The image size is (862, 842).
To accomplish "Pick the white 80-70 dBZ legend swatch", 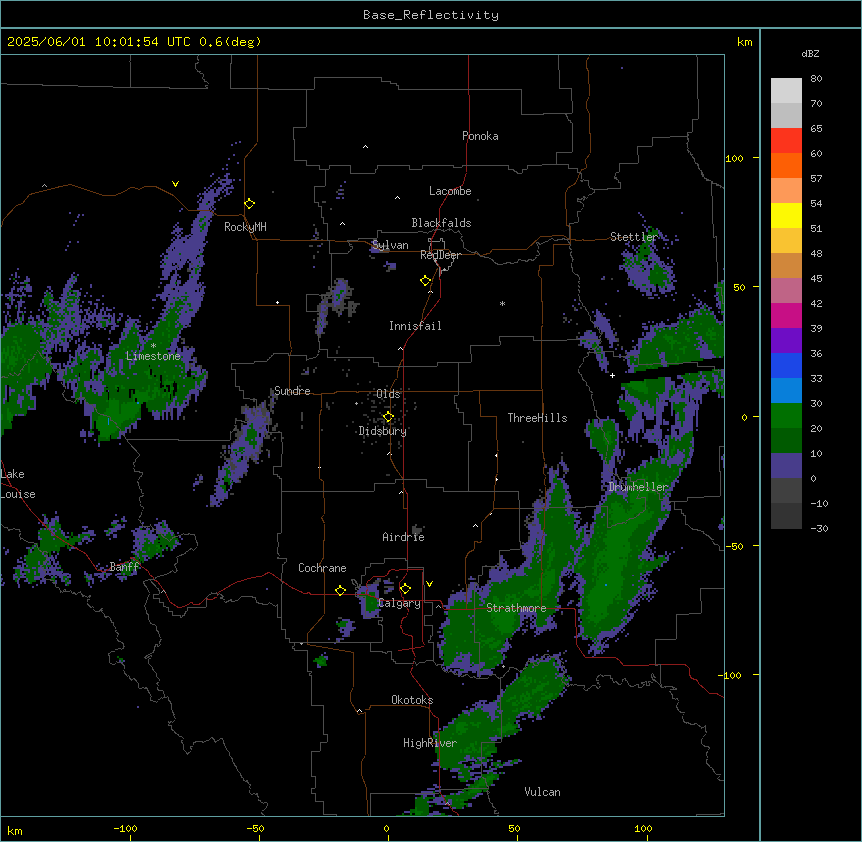I will pos(786,91).
